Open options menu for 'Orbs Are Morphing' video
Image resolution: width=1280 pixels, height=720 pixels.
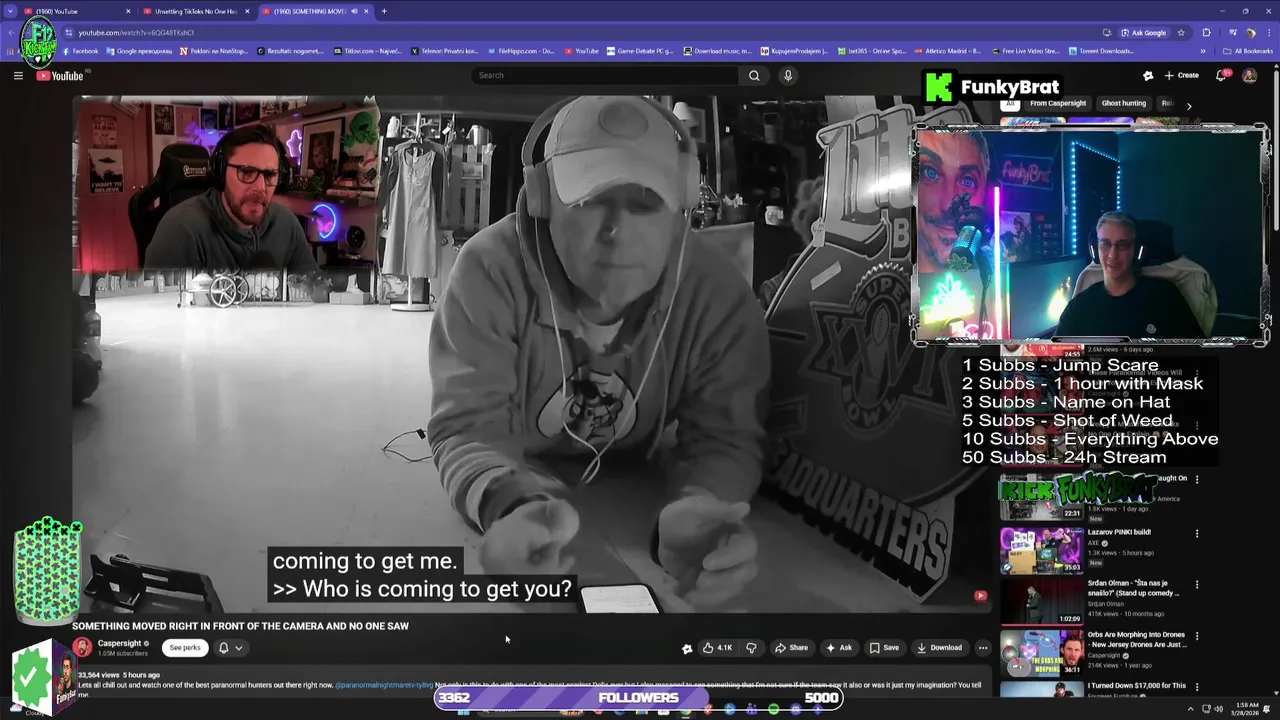pos(1197,635)
